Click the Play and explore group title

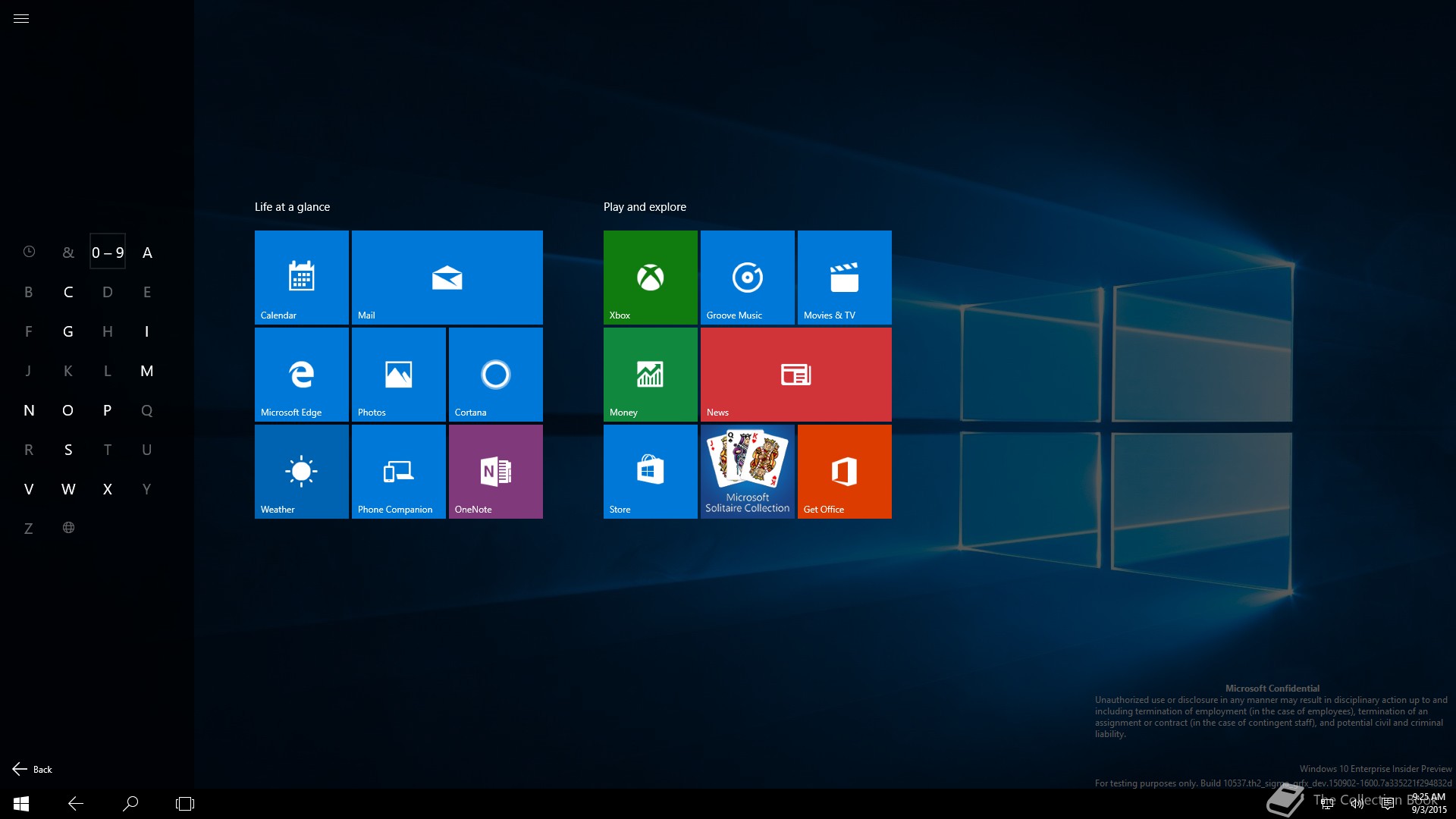coord(645,207)
